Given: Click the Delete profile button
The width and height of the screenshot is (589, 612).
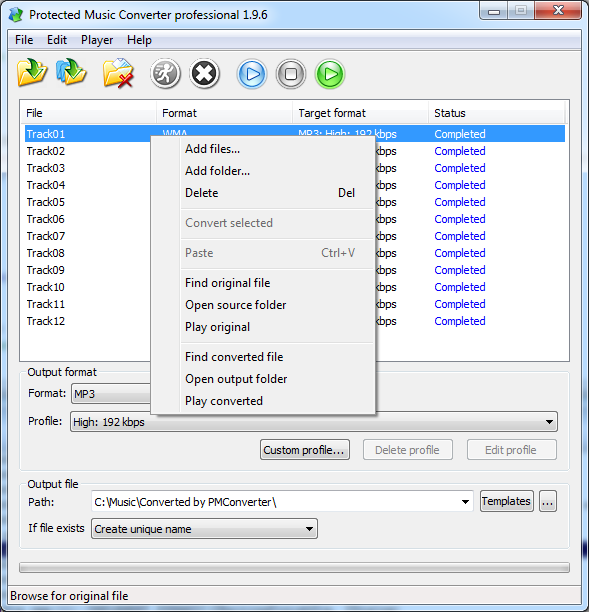Looking at the screenshot, I should tap(407, 450).
